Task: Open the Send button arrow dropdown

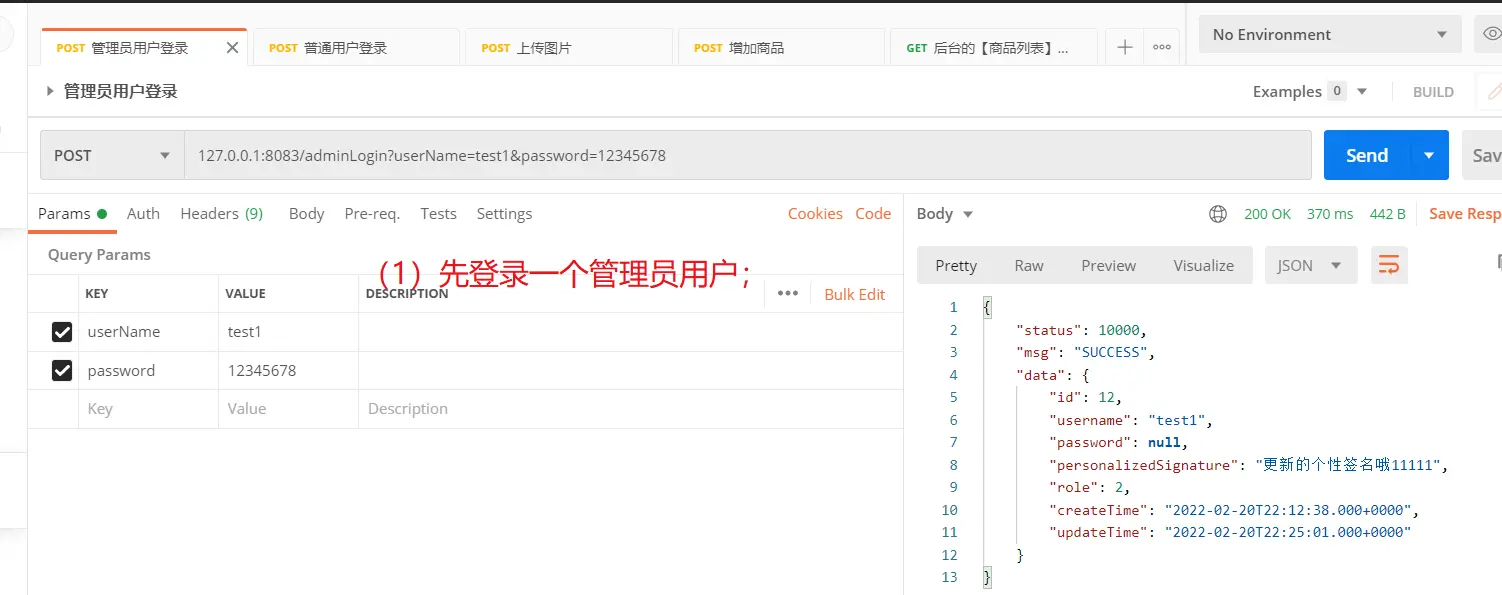Action: (x=1429, y=155)
